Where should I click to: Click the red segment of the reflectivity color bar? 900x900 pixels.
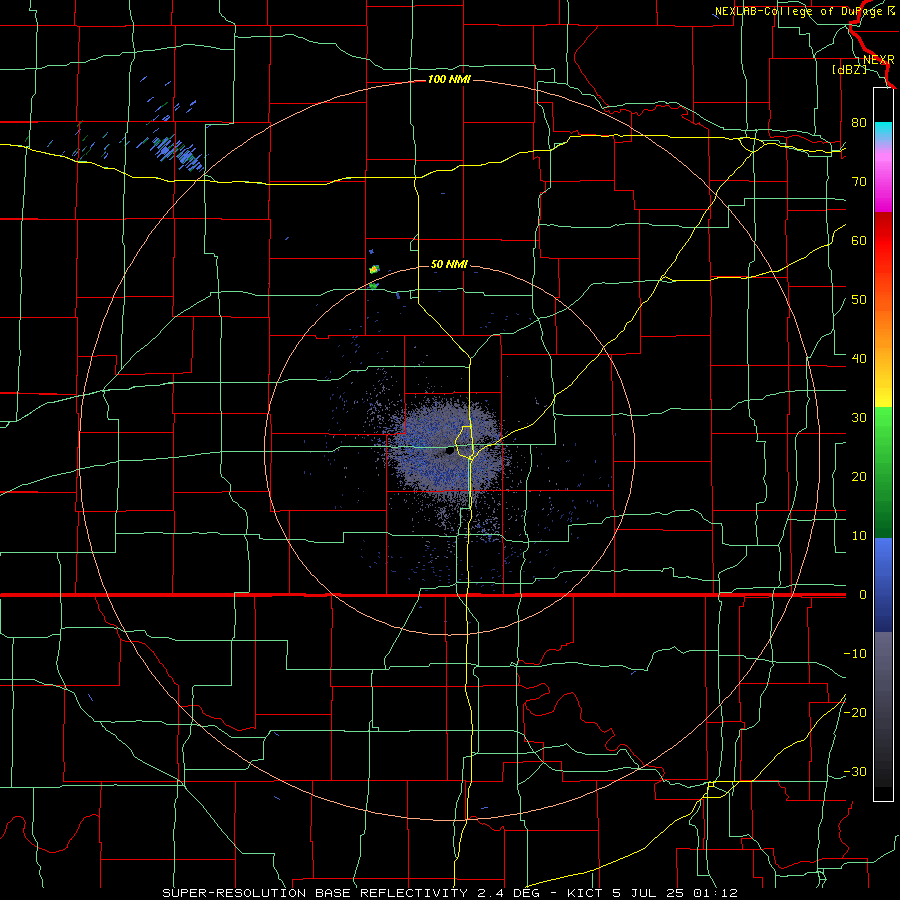pos(883,241)
